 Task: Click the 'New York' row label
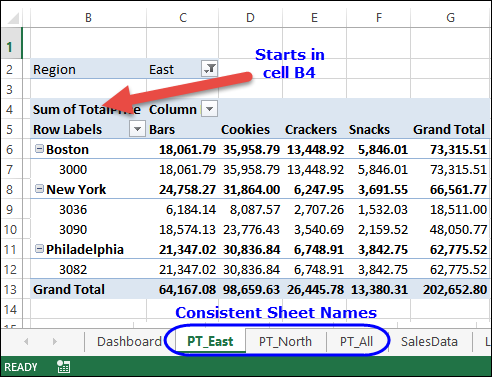click(x=76, y=189)
